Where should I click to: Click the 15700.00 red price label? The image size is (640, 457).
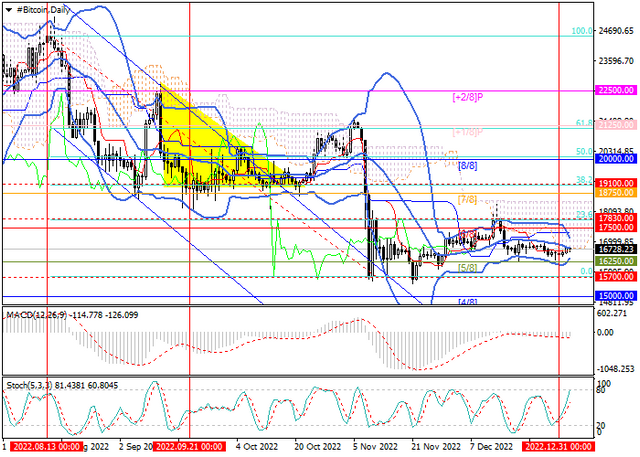(616, 277)
